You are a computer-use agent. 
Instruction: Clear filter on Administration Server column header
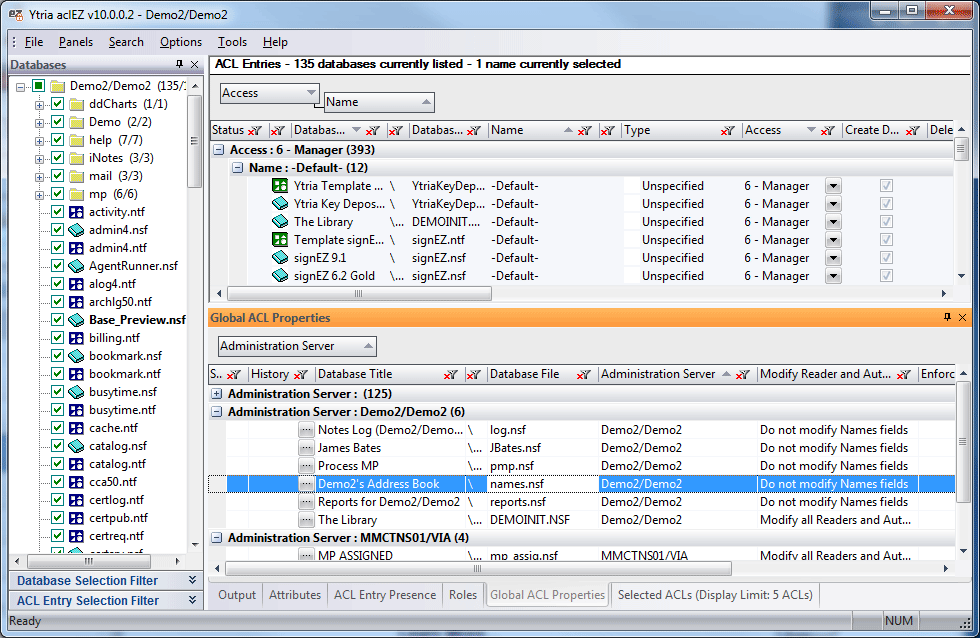coord(742,374)
